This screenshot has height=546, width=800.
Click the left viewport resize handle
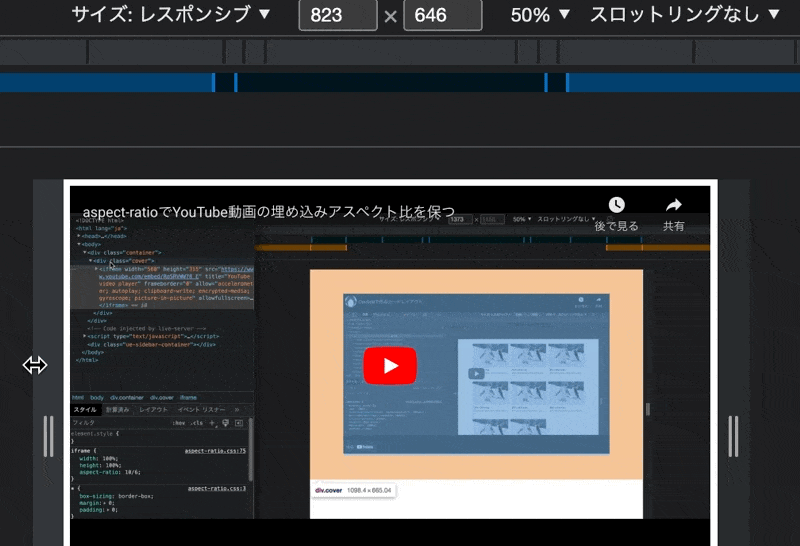[x=48, y=436]
